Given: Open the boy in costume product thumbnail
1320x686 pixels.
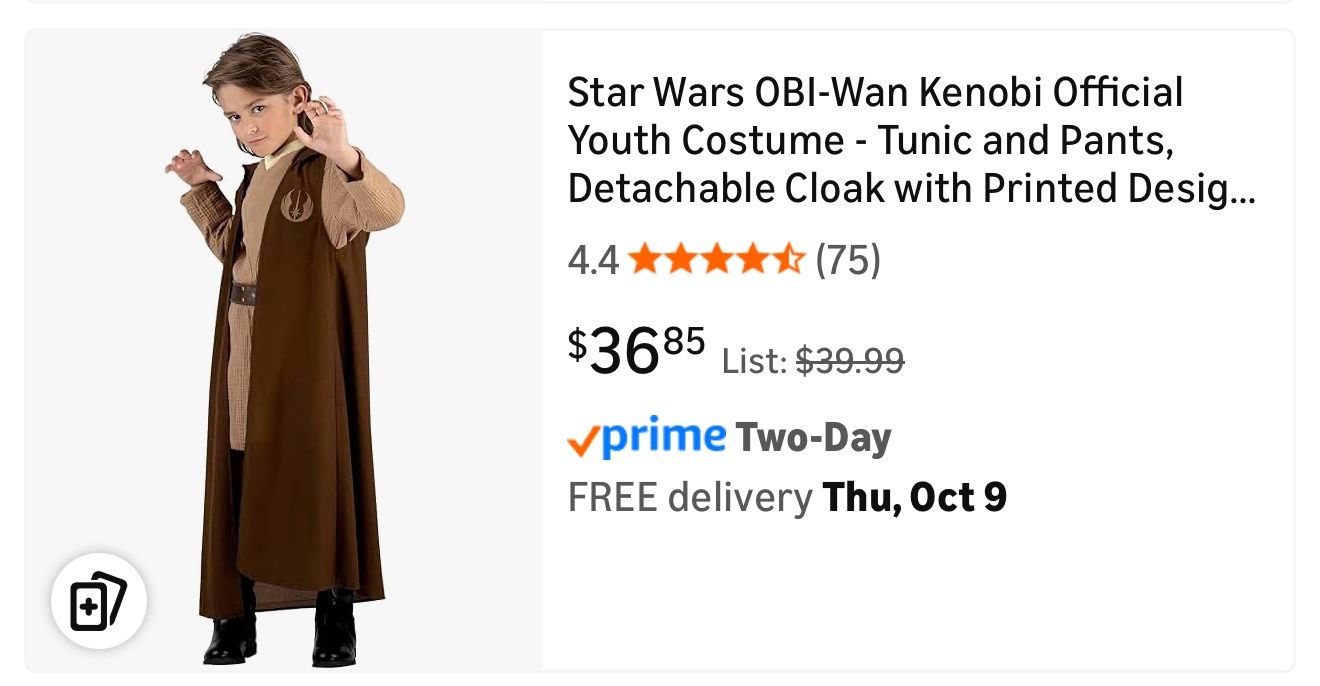Looking at the screenshot, I should (x=285, y=350).
